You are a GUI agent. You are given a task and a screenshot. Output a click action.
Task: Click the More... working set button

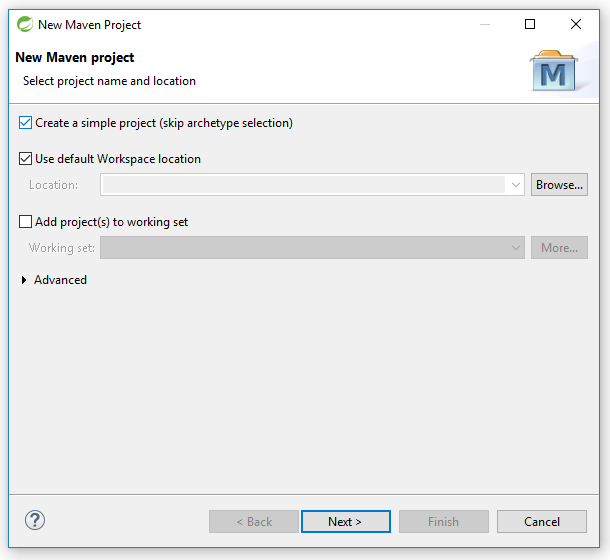coord(559,248)
